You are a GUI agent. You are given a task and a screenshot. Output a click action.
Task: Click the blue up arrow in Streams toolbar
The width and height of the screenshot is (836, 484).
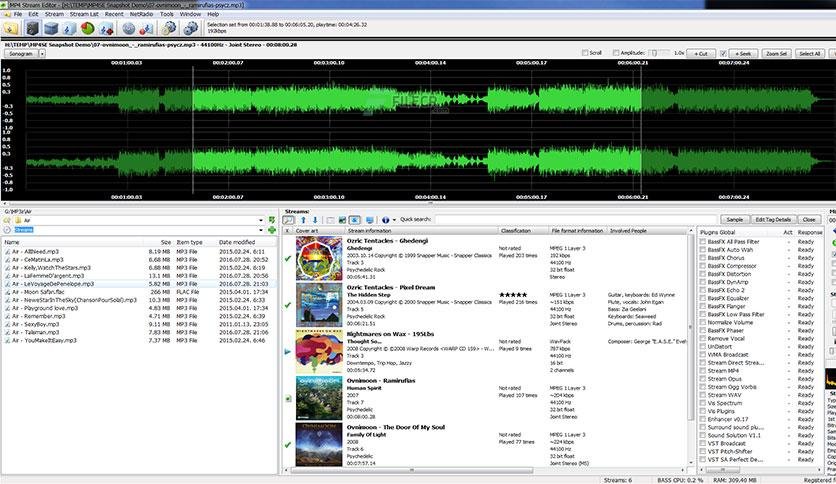tap(303, 220)
